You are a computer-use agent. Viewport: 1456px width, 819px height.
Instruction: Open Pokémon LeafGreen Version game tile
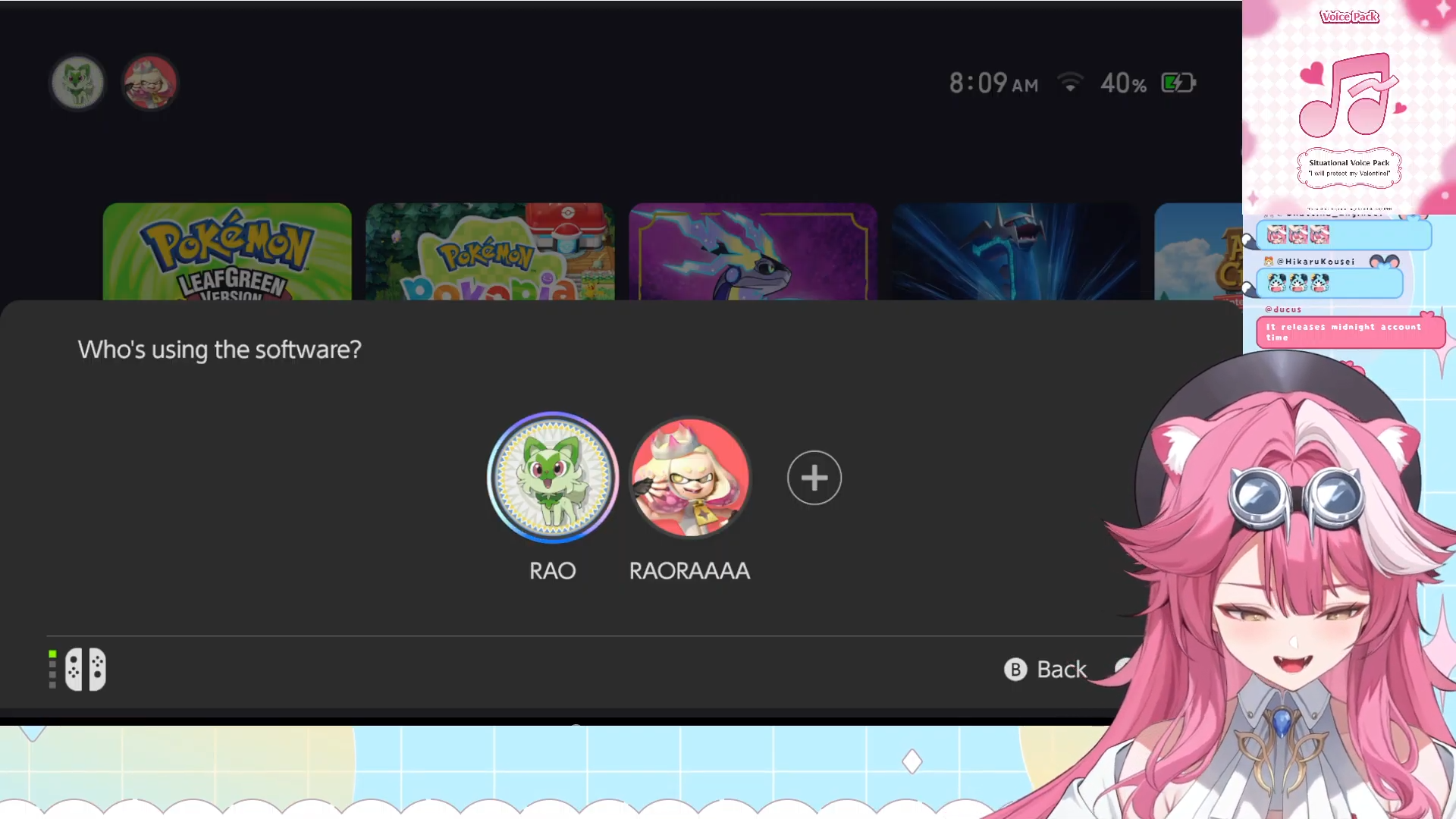[227, 252]
